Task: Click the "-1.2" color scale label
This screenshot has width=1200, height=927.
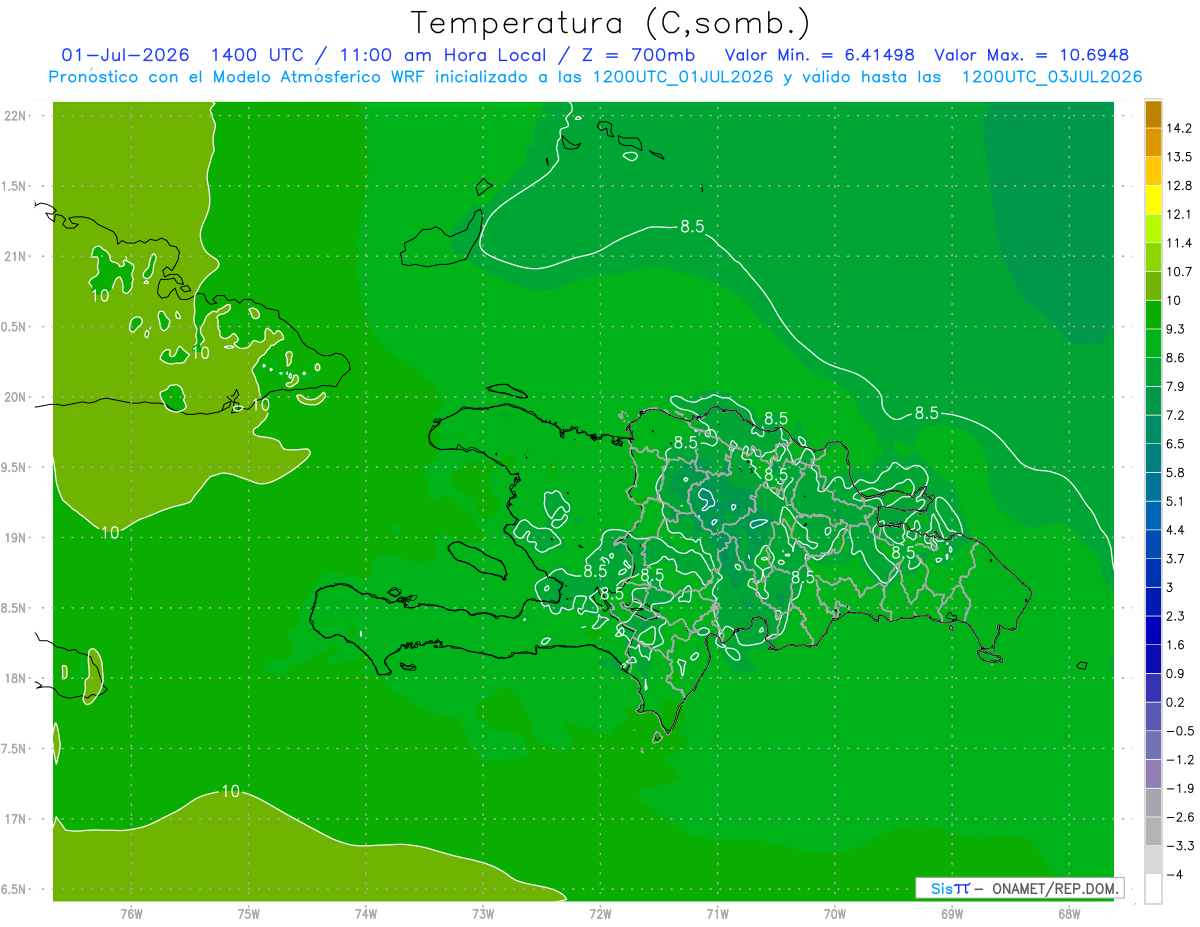Action: 1181,760
